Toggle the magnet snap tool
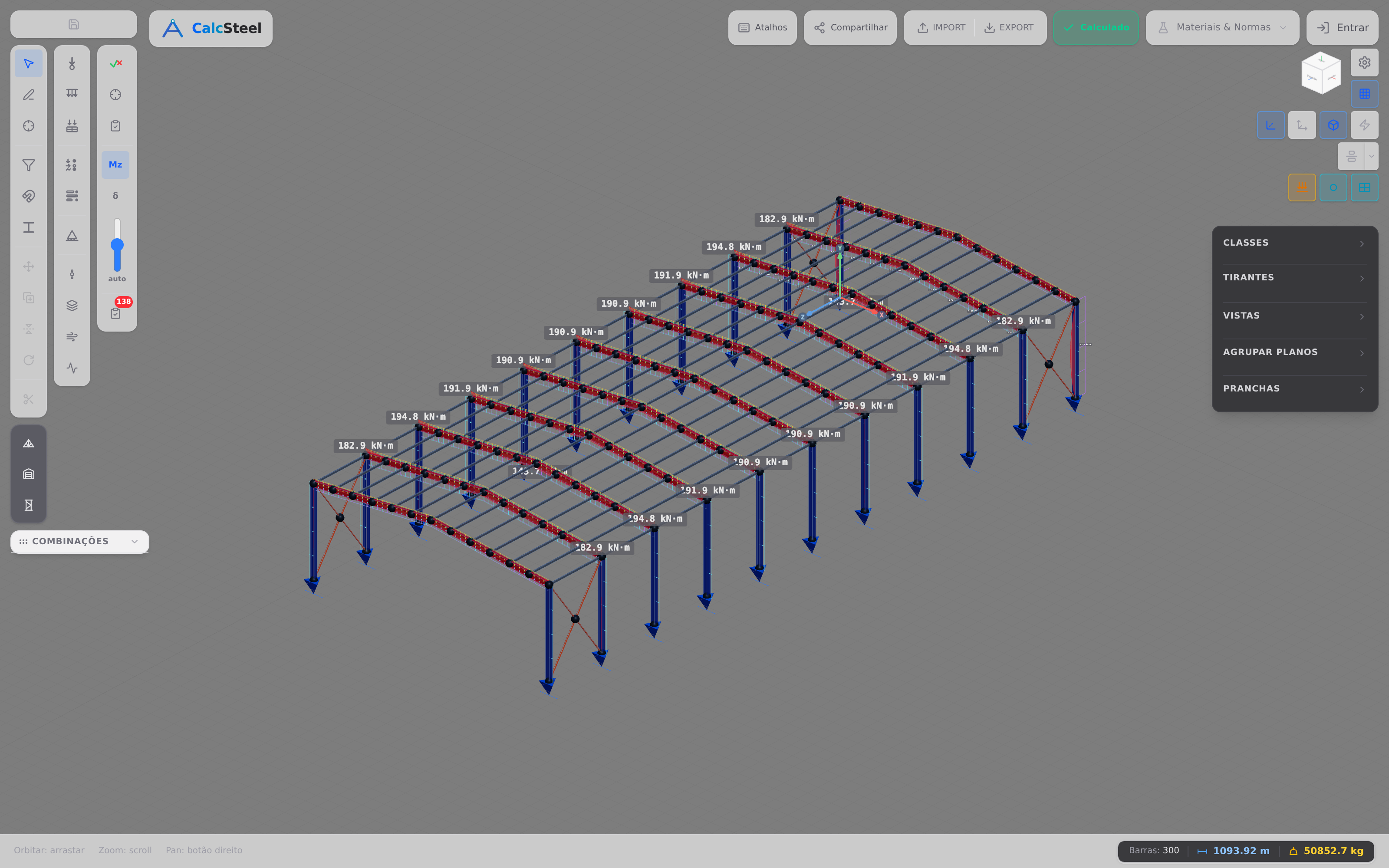The height and width of the screenshot is (868, 1389). [x=28, y=196]
